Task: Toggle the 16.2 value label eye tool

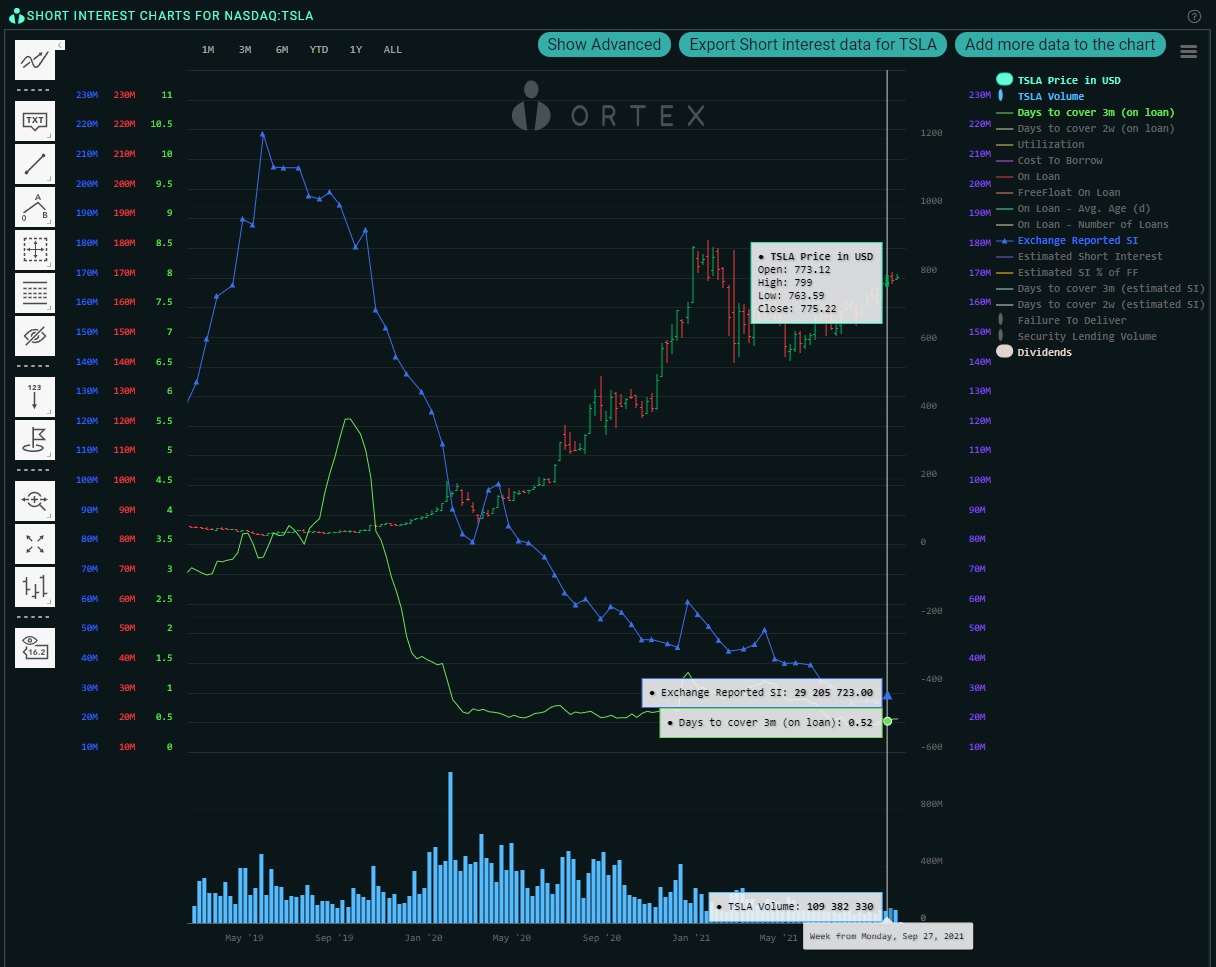Action: click(x=35, y=648)
